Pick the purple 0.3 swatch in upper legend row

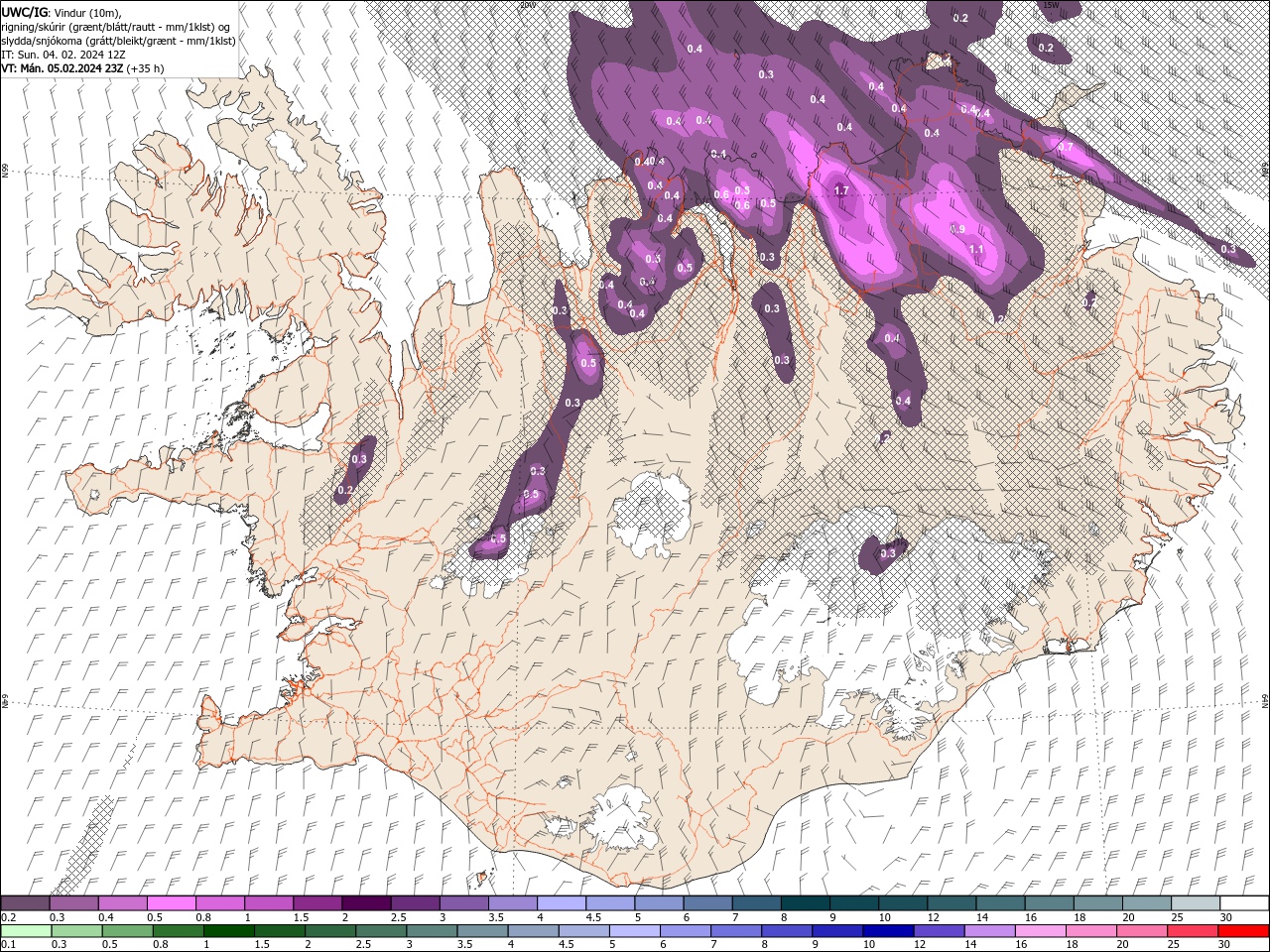tap(73, 903)
